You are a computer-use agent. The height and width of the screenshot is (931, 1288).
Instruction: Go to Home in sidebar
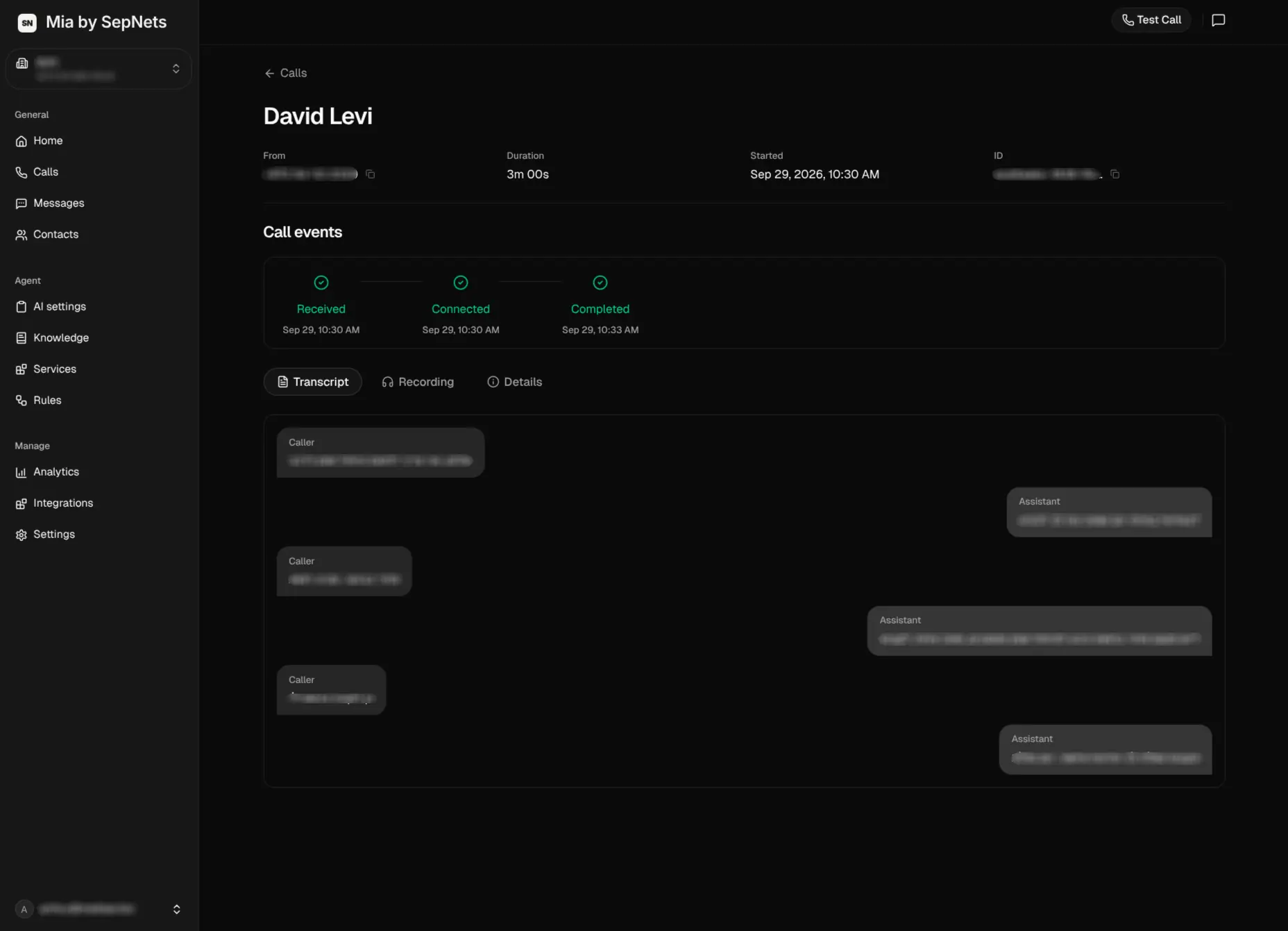pos(48,141)
